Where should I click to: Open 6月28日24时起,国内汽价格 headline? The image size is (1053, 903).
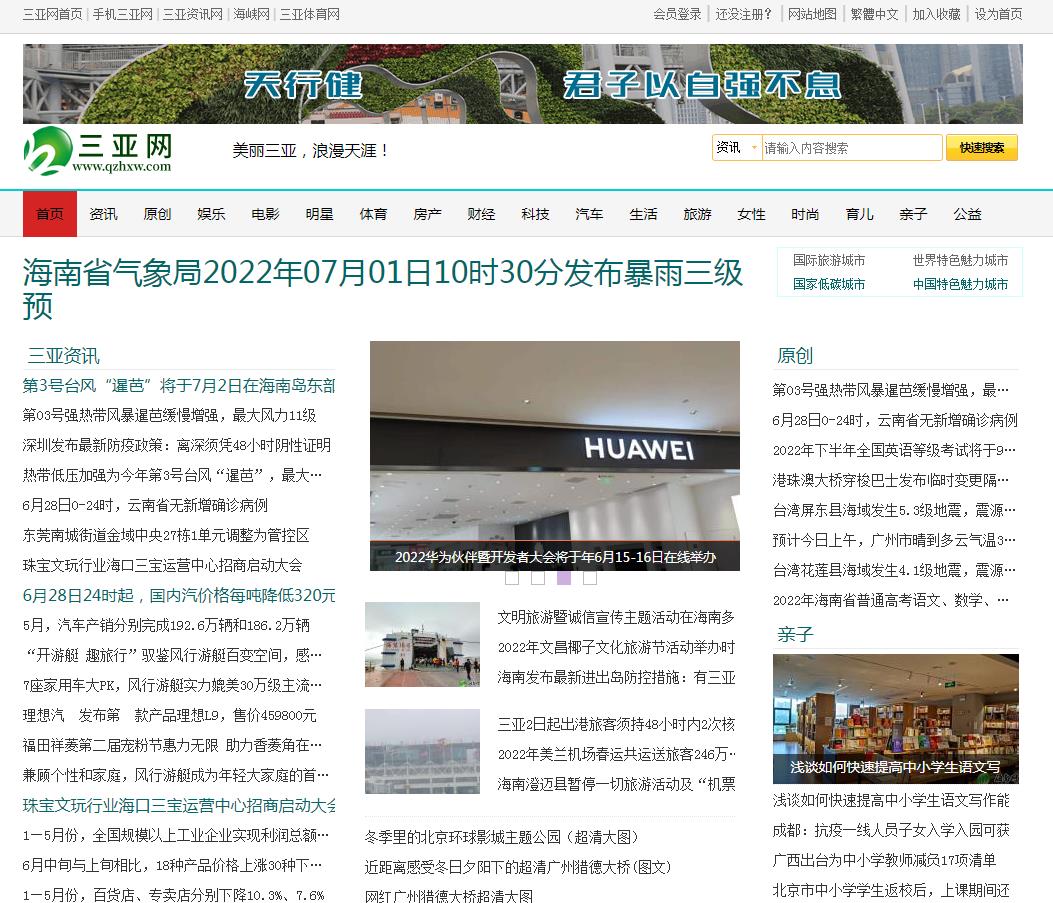179,596
